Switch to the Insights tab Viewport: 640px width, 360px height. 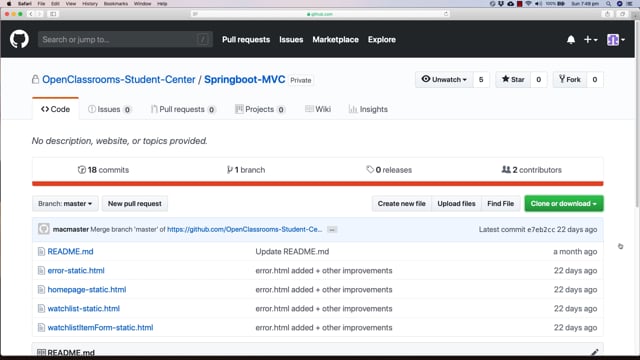(x=368, y=109)
